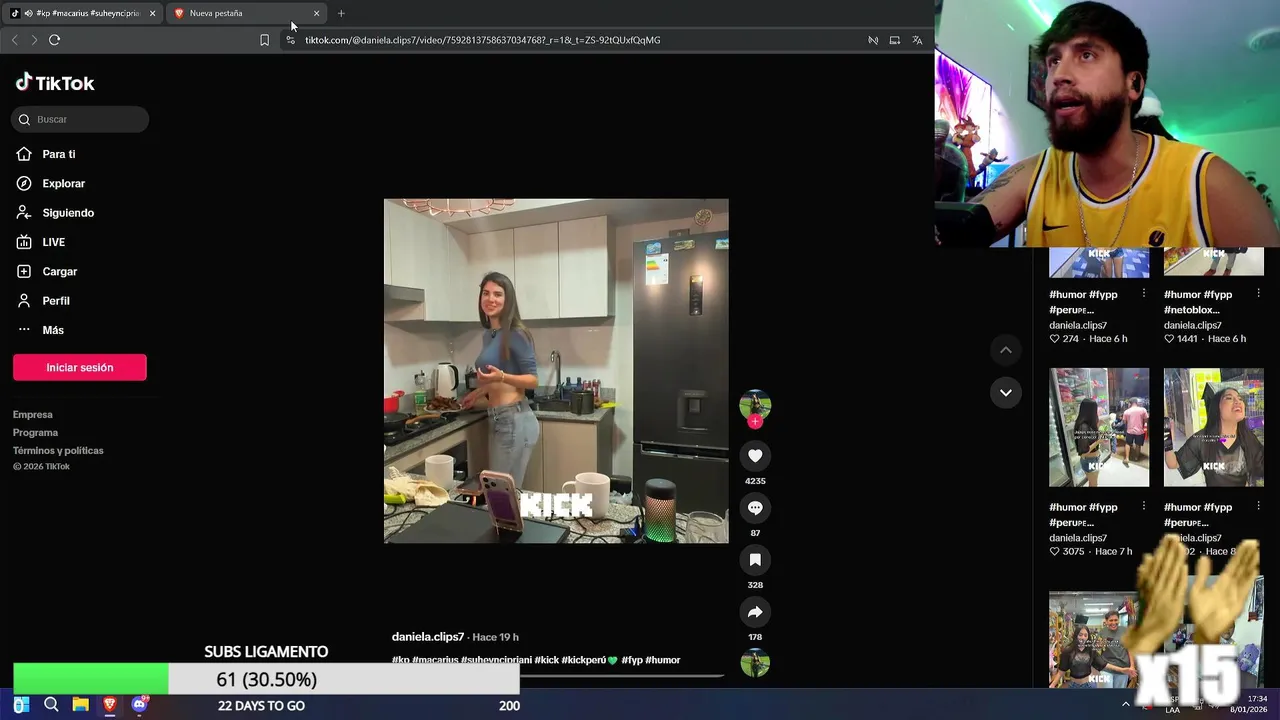Click taskbar clock showing 17:34
Viewport: 1280px width, 720px height.
tap(1250, 704)
